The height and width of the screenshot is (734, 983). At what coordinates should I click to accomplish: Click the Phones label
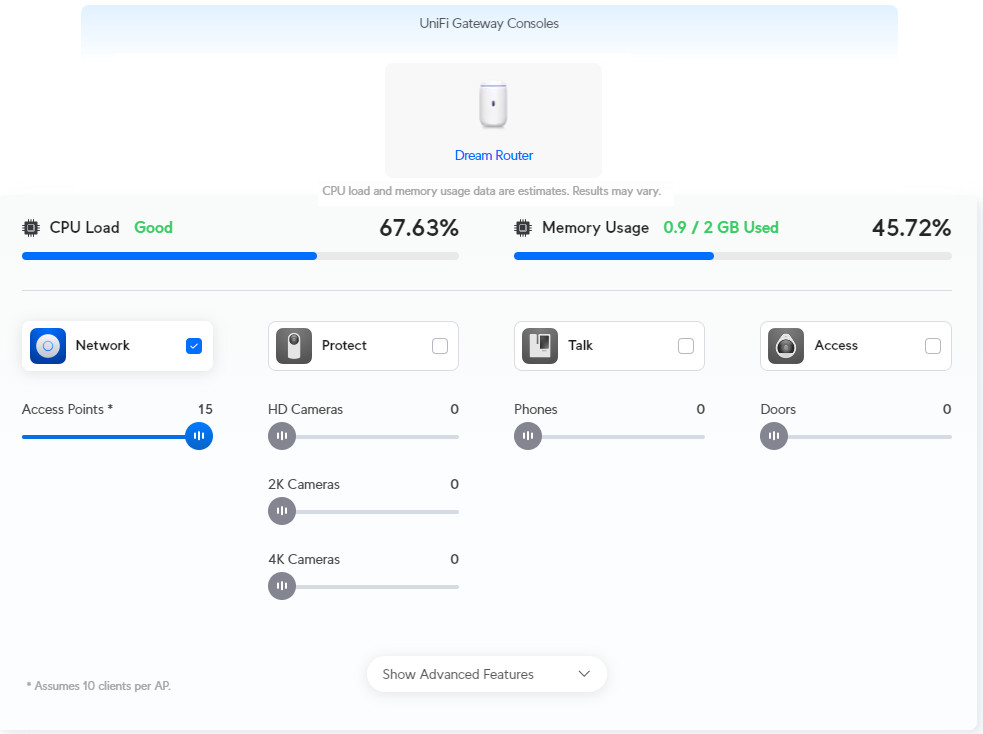click(x=535, y=409)
